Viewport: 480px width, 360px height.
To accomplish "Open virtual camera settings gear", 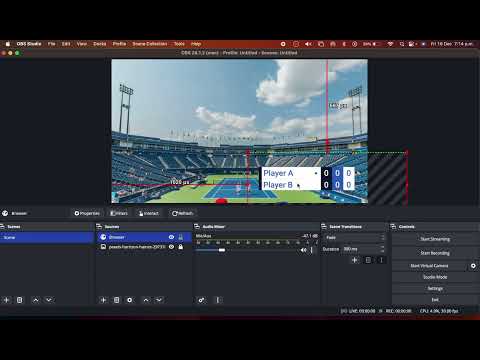I will (473, 266).
